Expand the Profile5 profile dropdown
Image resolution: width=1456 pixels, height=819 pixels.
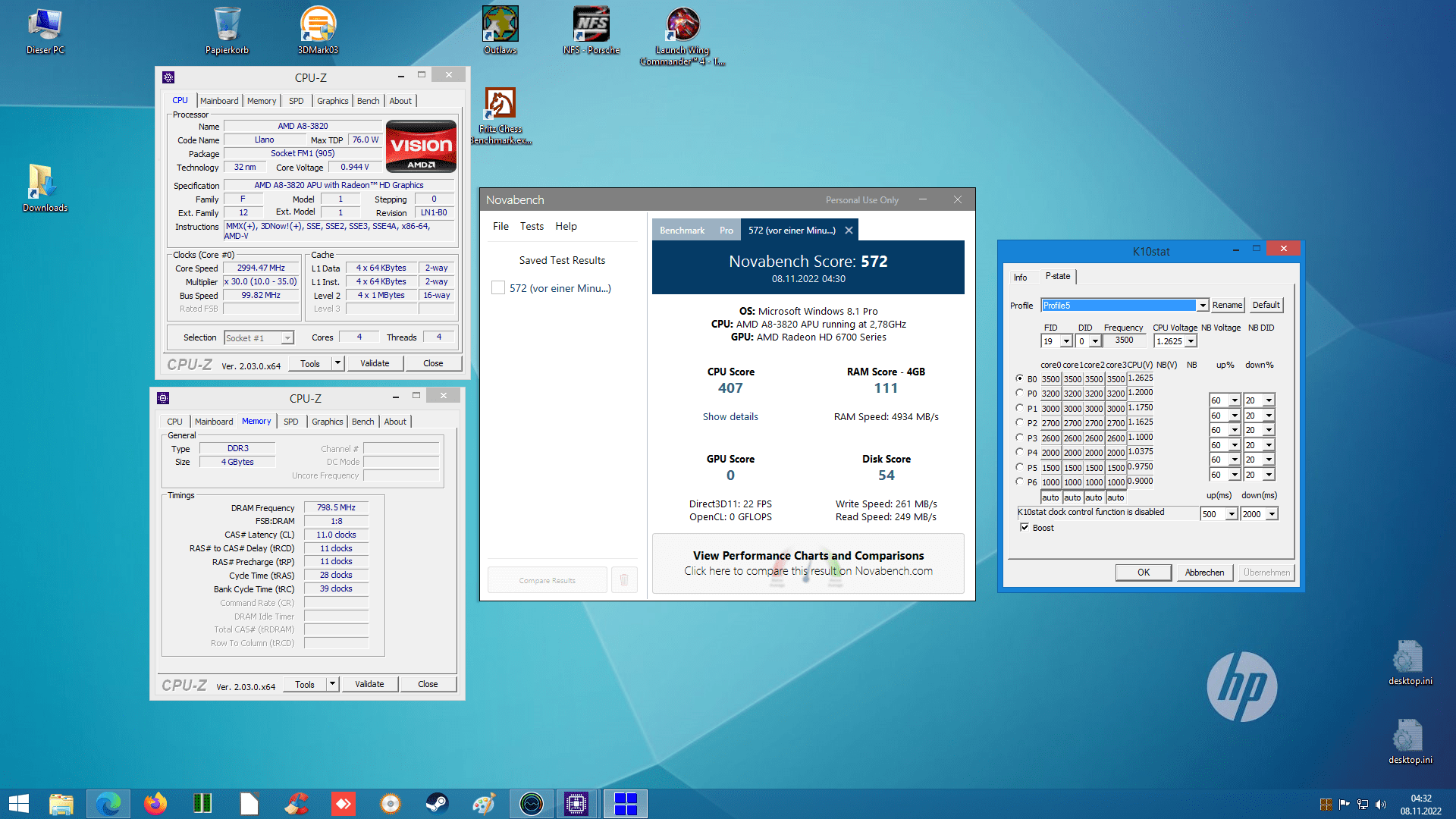point(1202,306)
